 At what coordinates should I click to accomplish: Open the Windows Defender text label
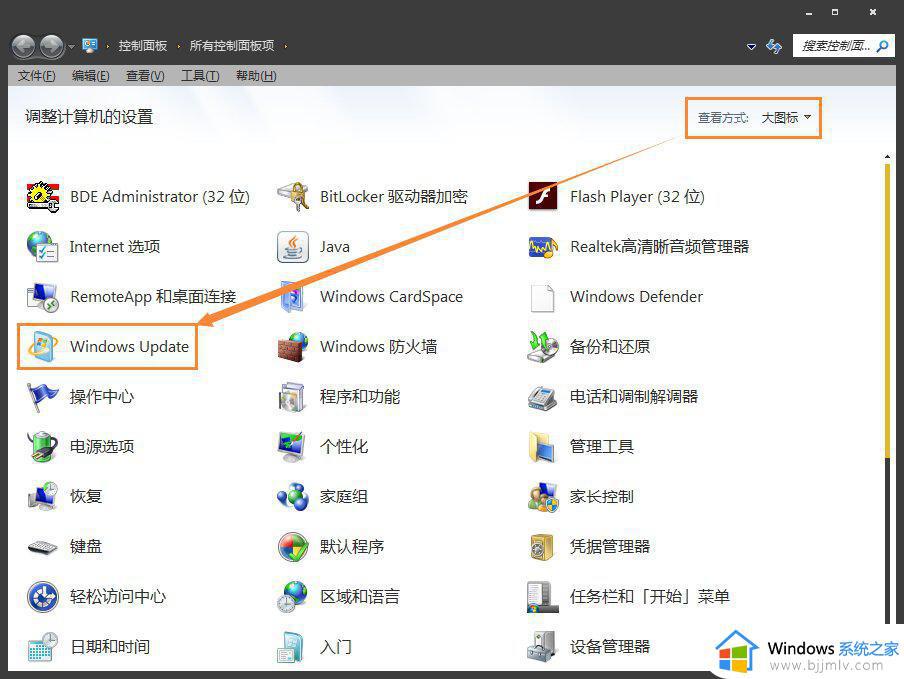click(x=636, y=297)
